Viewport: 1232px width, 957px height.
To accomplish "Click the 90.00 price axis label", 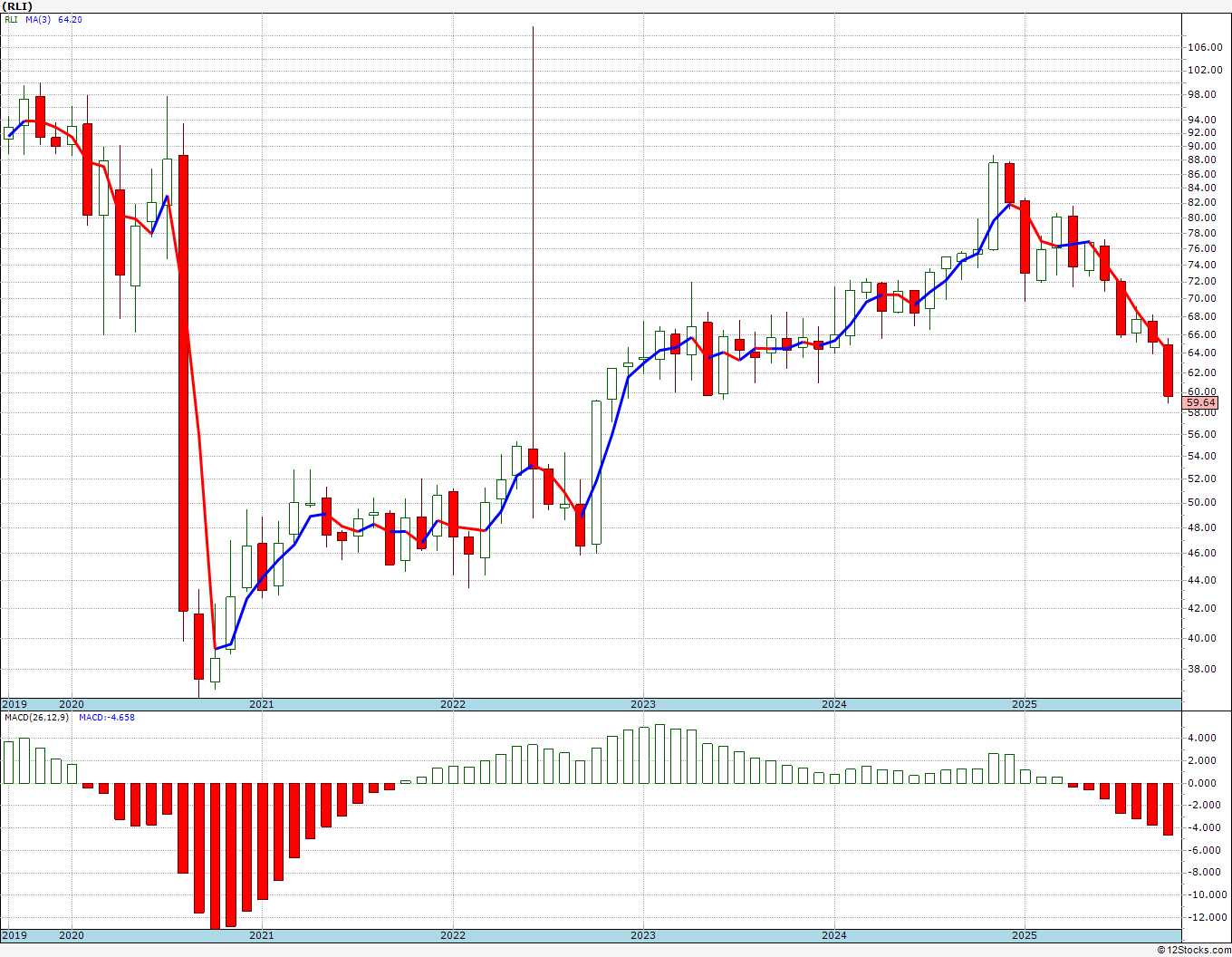I will (x=1200, y=146).
